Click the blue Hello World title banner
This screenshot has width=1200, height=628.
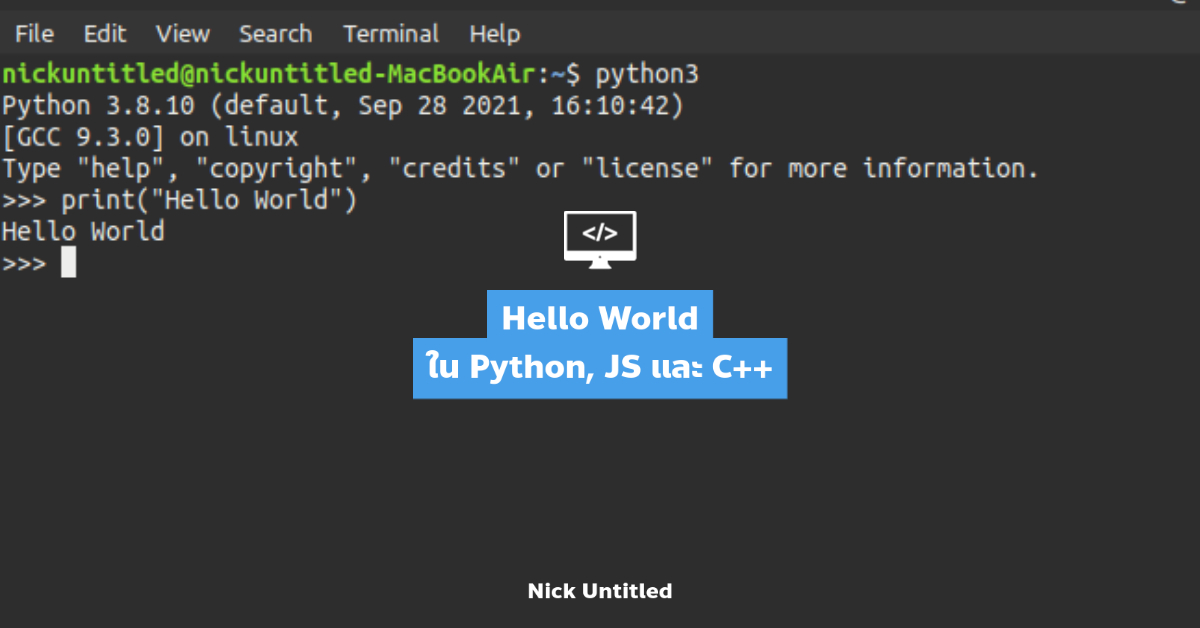pos(600,317)
